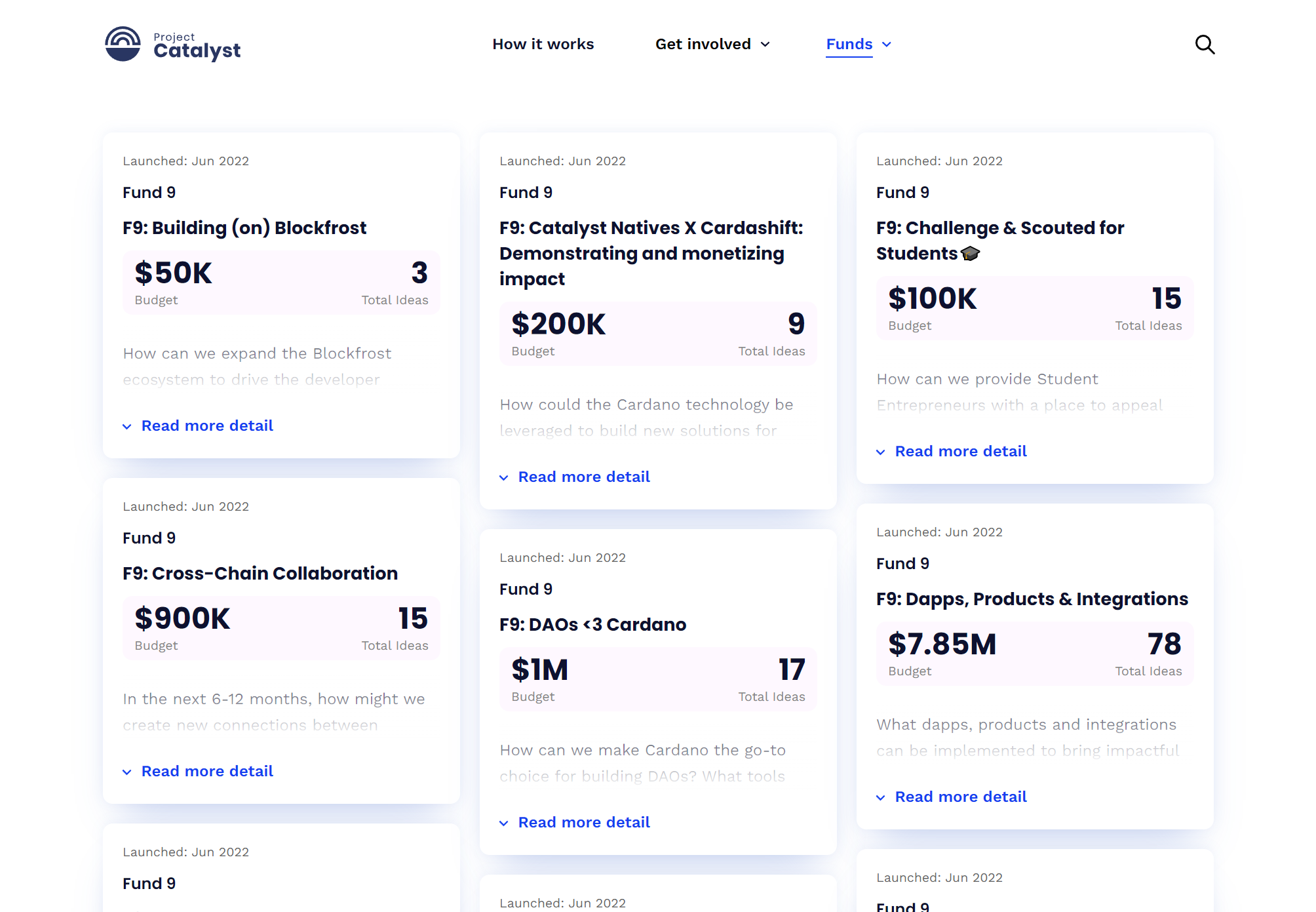Expand the Funds chevron
This screenshot has width=1316, height=912.
[887, 45]
